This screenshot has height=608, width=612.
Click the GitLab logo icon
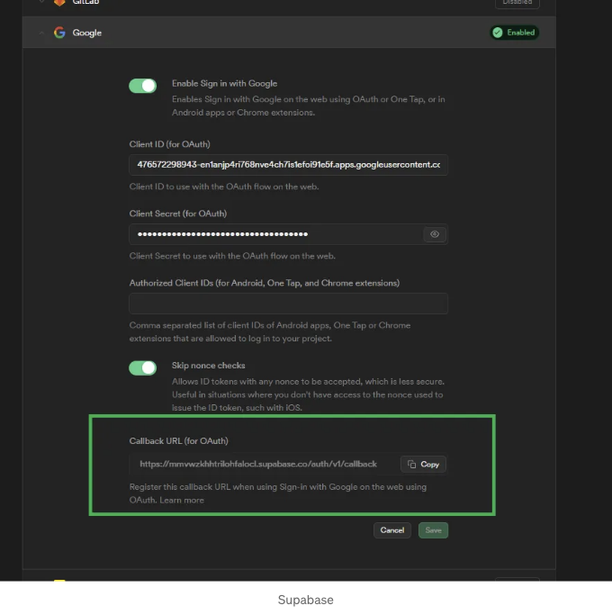(59, 2)
